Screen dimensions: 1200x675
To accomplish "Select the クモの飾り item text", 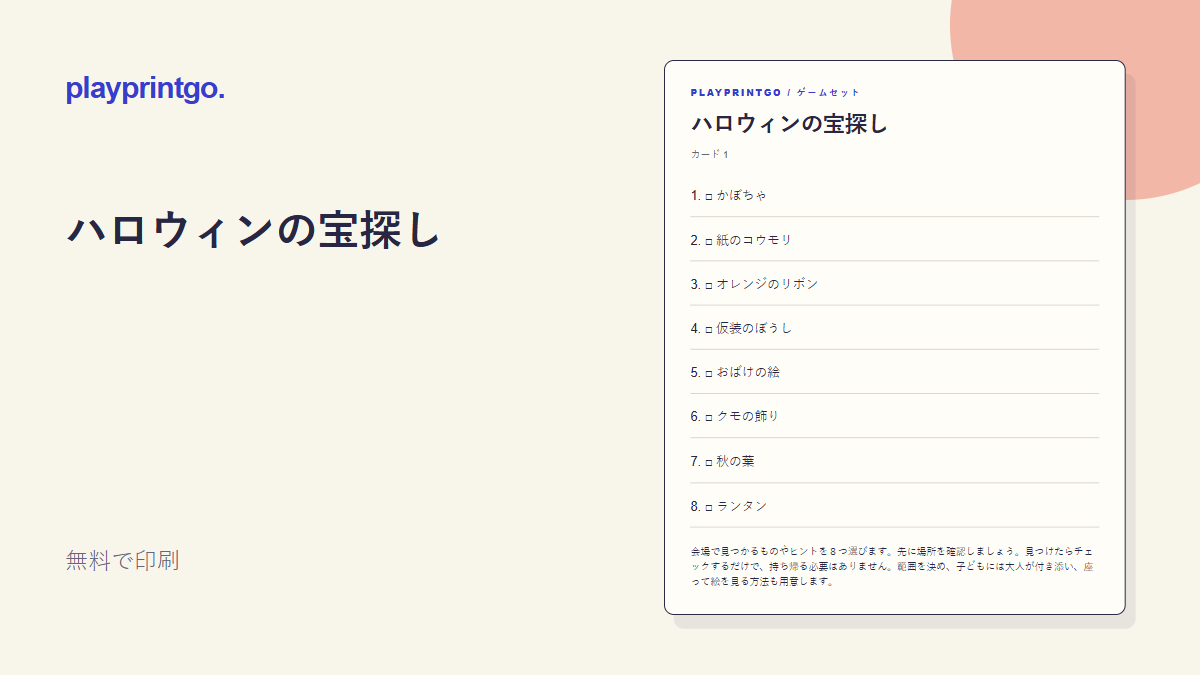I will [x=748, y=416].
